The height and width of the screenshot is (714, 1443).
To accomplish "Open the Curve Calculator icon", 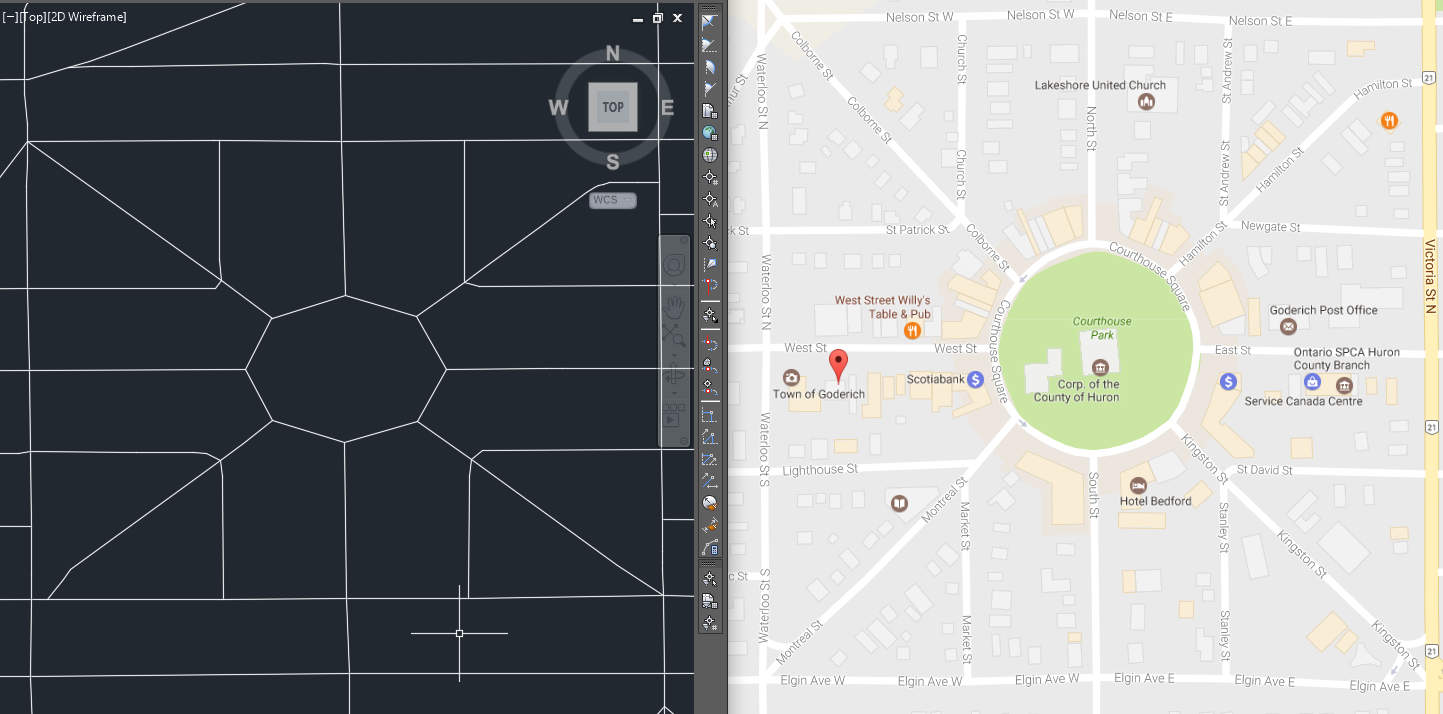I will 710,547.
